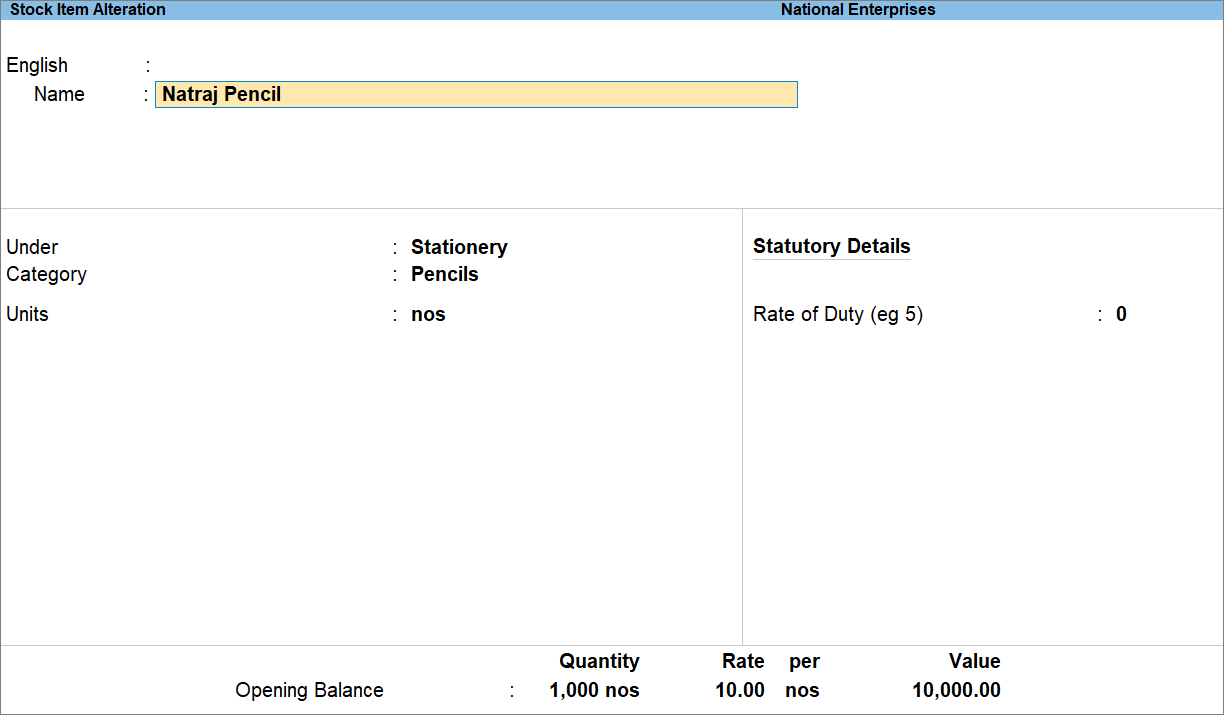Click the opening balance quantity 1,000 nos

tap(594, 690)
